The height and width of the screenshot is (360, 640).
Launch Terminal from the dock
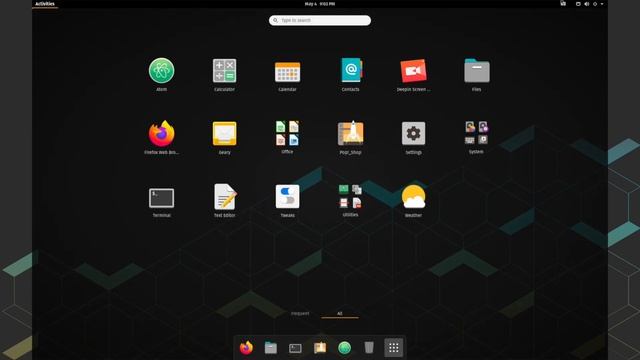coord(295,348)
